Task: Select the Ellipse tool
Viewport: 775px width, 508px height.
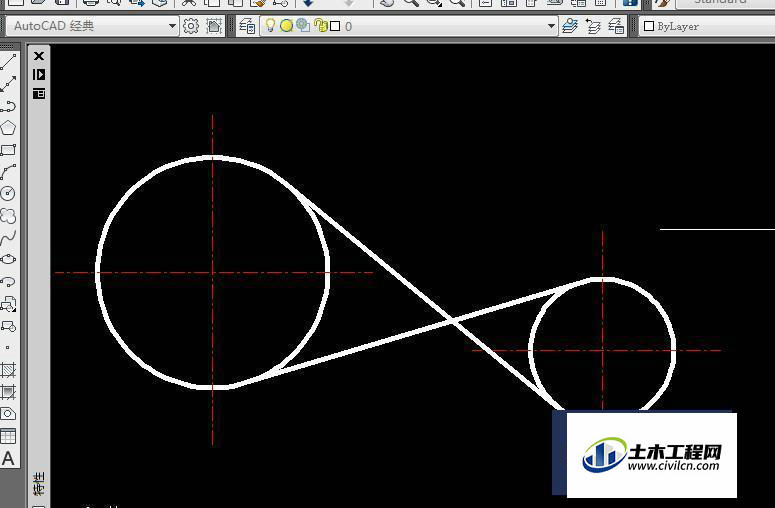Action: [8, 259]
